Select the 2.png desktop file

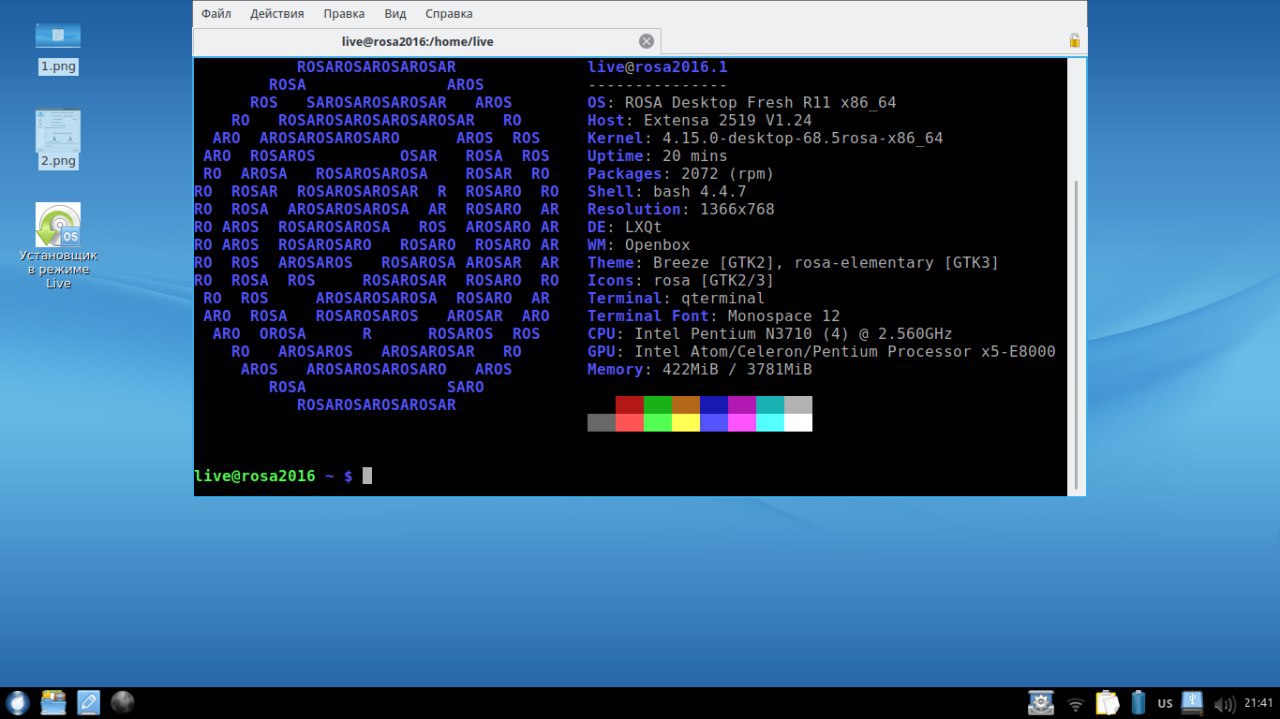pos(58,140)
